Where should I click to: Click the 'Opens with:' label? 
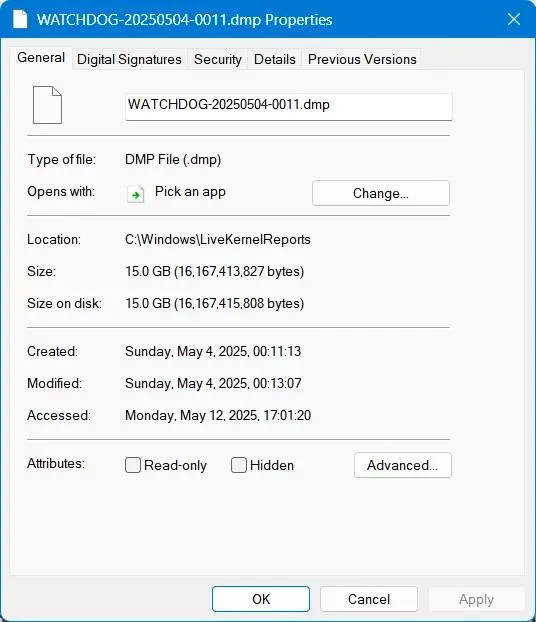(x=61, y=192)
